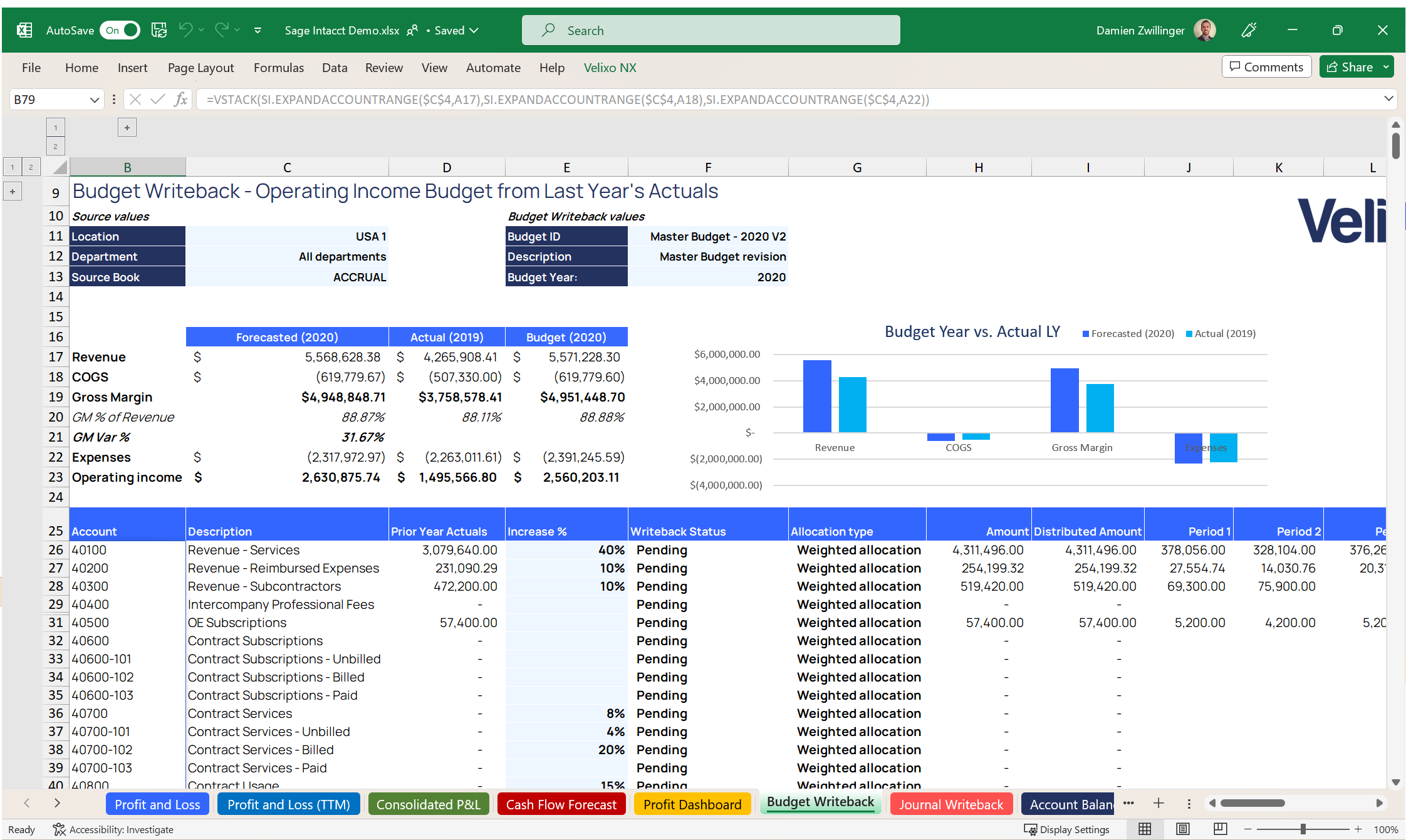The image size is (1406, 840).
Task: Select the Budget ID value cell
Action: coord(708,236)
